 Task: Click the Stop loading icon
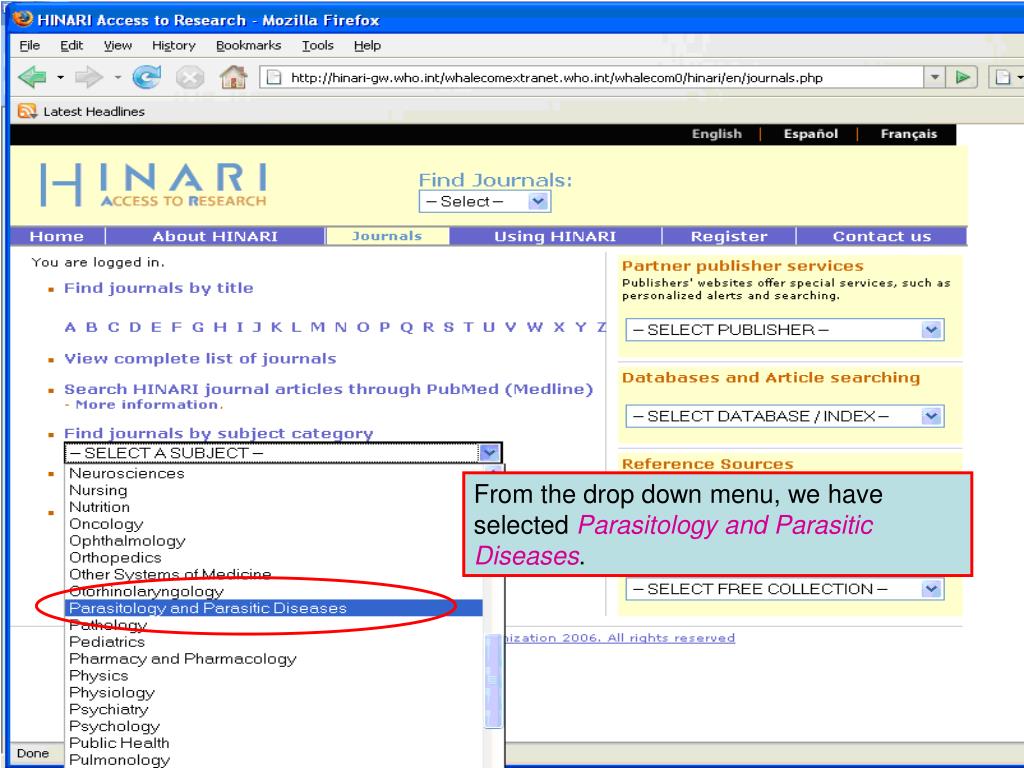tap(189, 78)
